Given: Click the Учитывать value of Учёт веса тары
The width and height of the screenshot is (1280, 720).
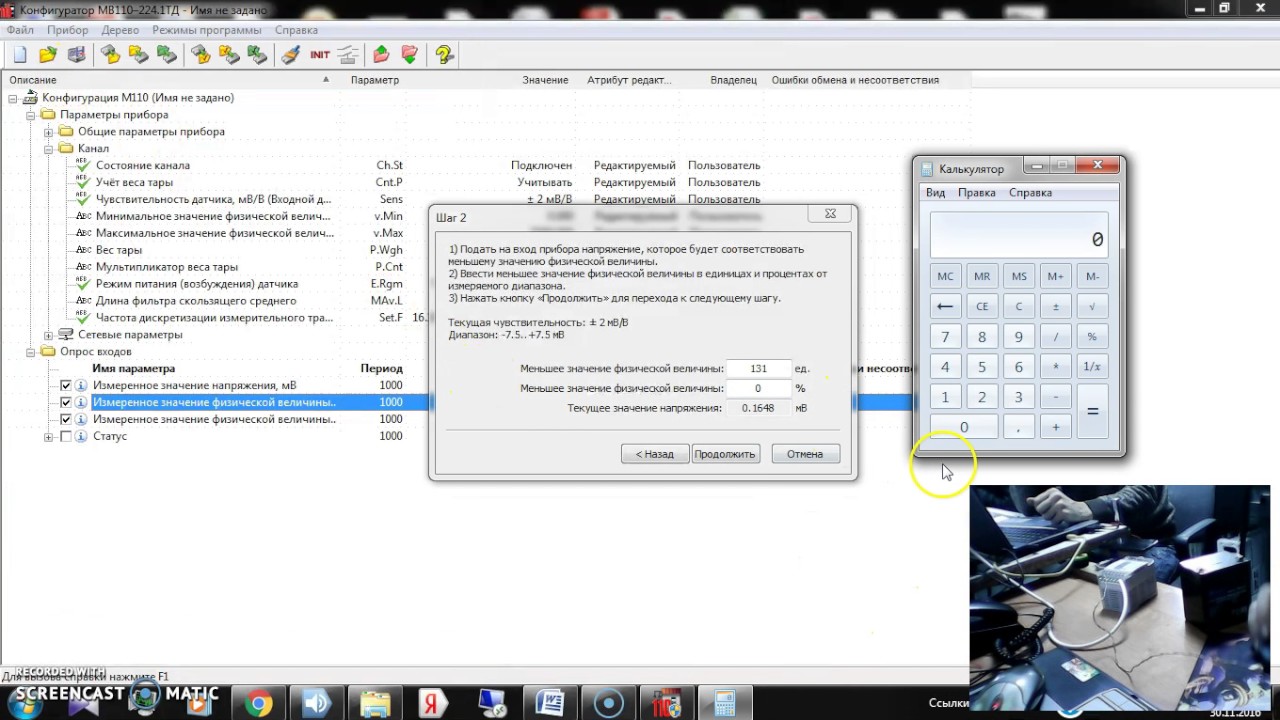Looking at the screenshot, I should coord(544,182).
